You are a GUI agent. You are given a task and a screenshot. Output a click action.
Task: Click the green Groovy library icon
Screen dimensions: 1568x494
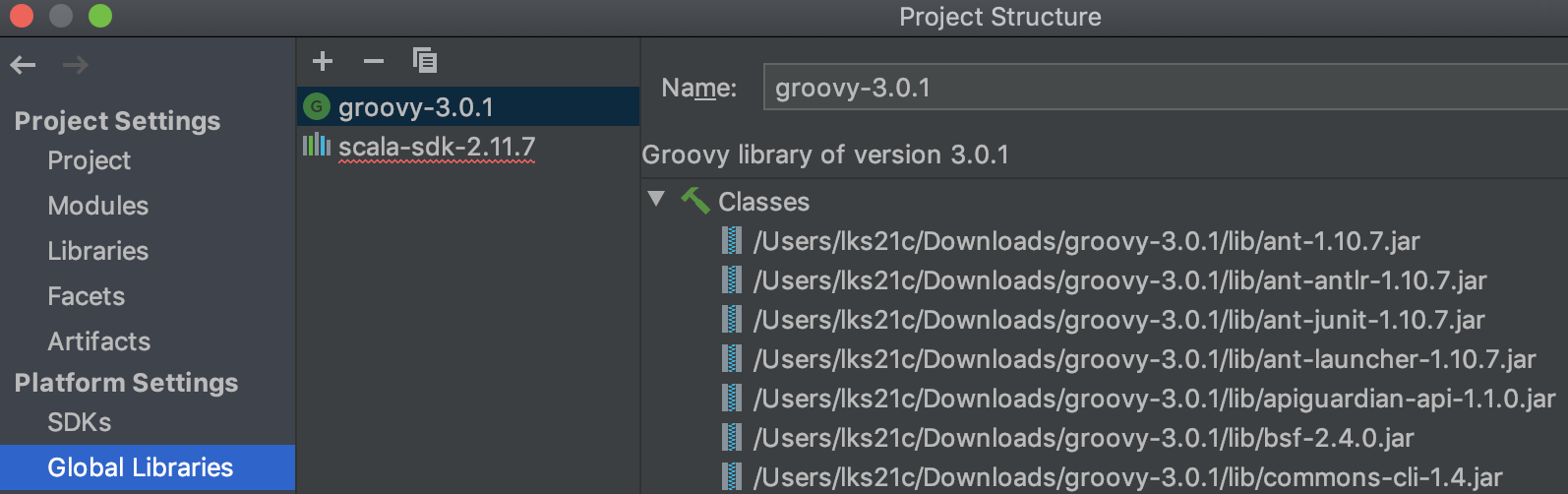point(317,106)
